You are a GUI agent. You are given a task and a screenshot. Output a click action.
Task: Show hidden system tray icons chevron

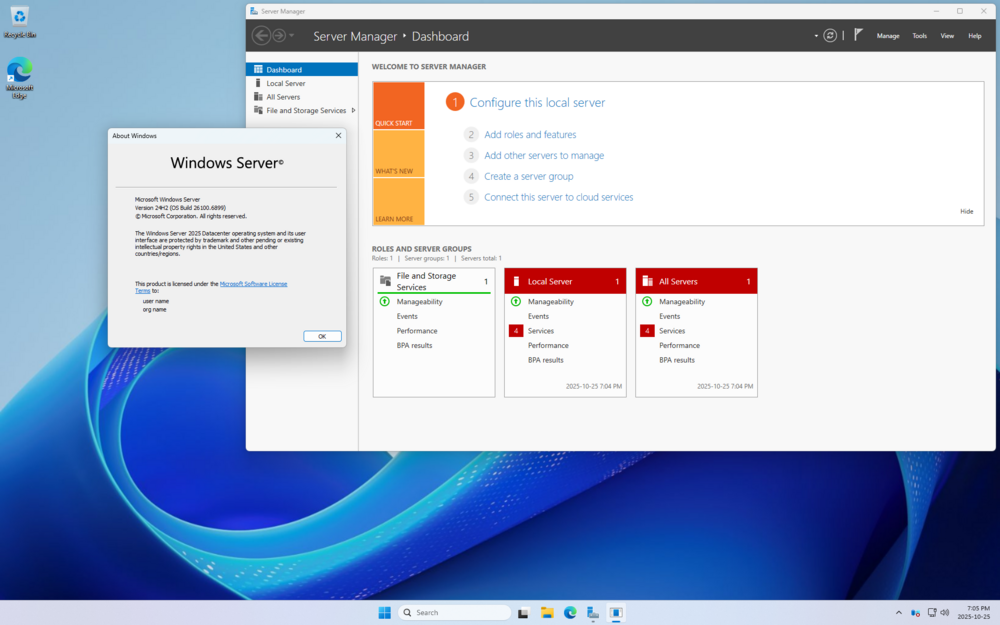[x=899, y=613]
